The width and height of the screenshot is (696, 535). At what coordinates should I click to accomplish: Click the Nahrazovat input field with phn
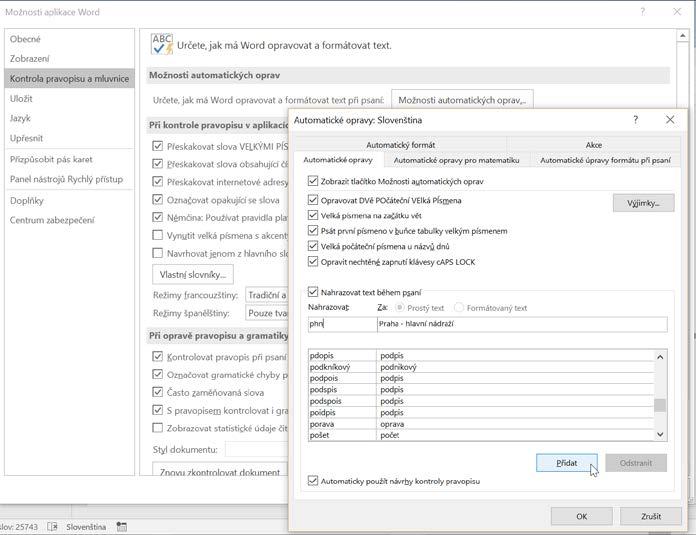point(342,324)
